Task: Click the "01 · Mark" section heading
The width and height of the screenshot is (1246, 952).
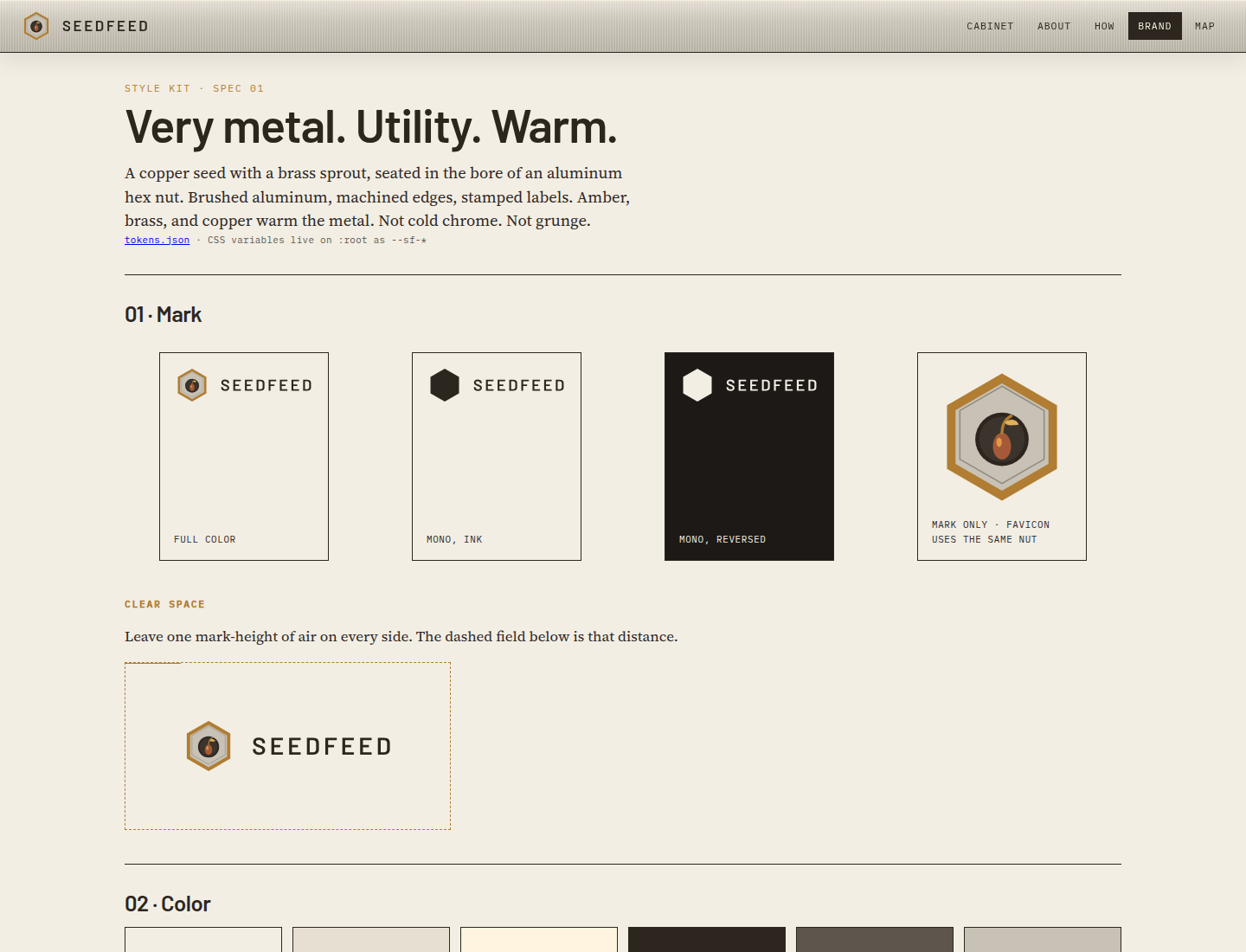Action: tap(163, 314)
